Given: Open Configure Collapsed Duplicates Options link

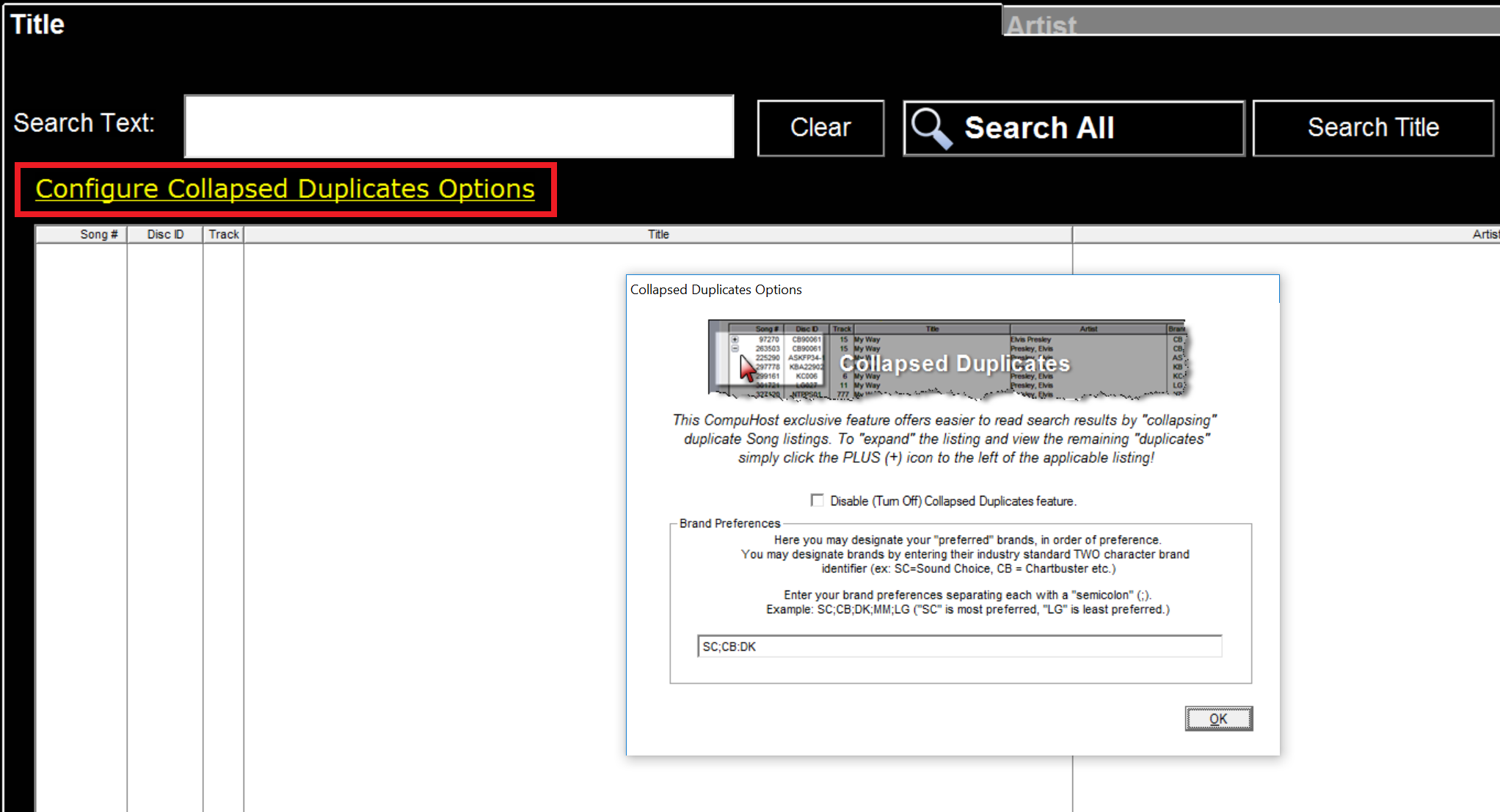Looking at the screenshot, I should [x=285, y=189].
